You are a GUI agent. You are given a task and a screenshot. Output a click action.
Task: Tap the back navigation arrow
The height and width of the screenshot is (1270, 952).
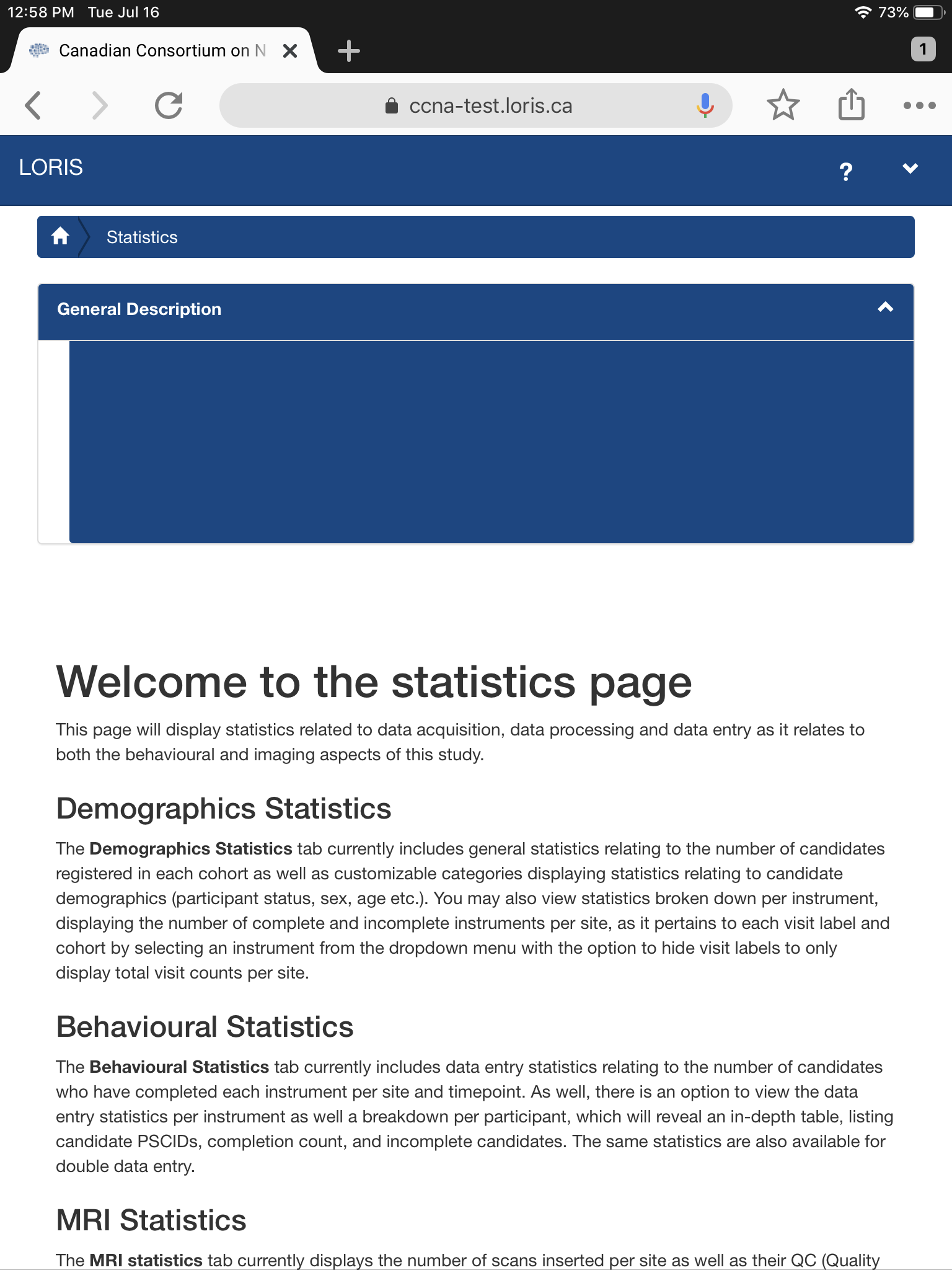point(34,105)
